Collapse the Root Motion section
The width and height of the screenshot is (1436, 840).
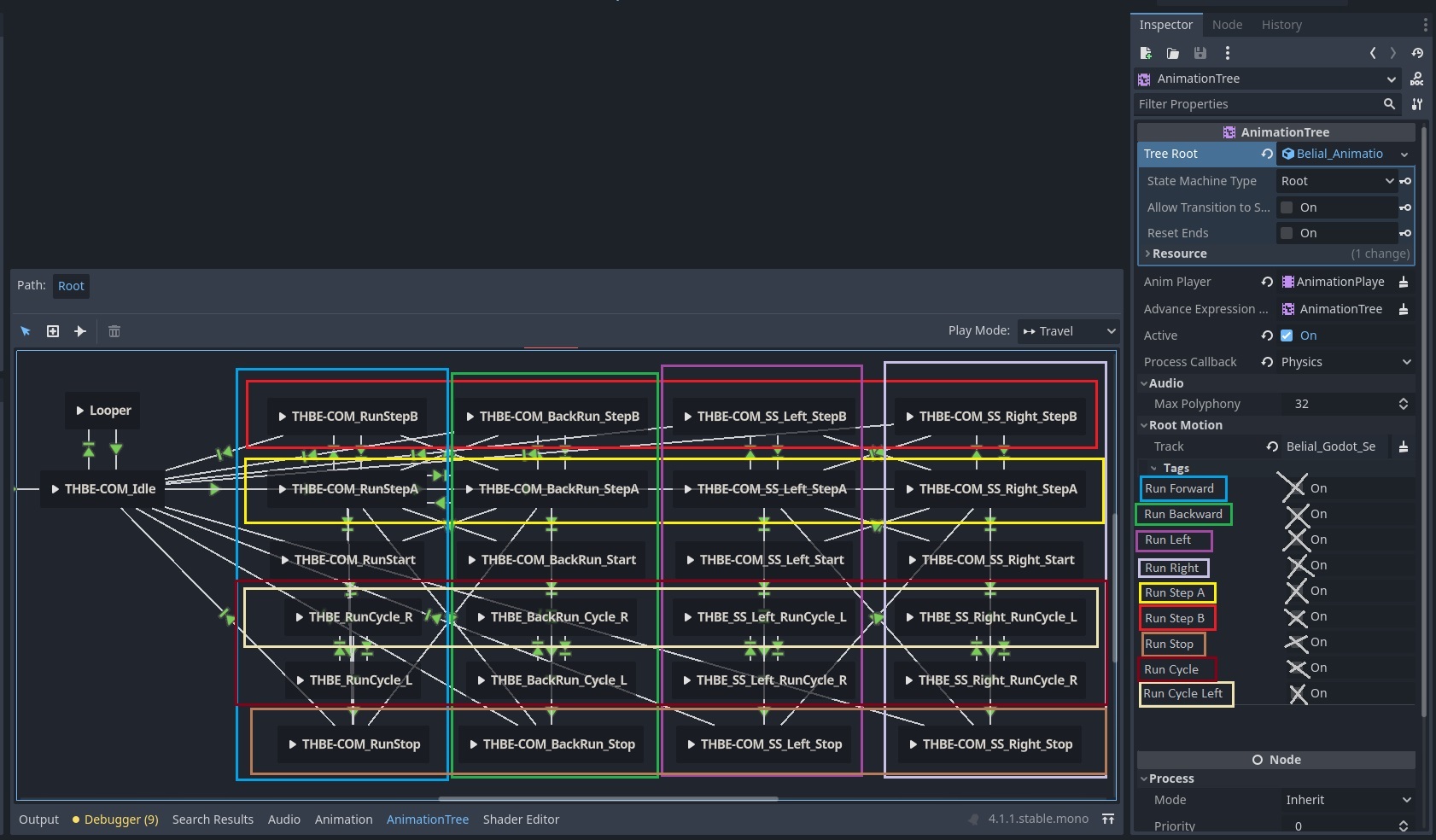pos(1145,424)
